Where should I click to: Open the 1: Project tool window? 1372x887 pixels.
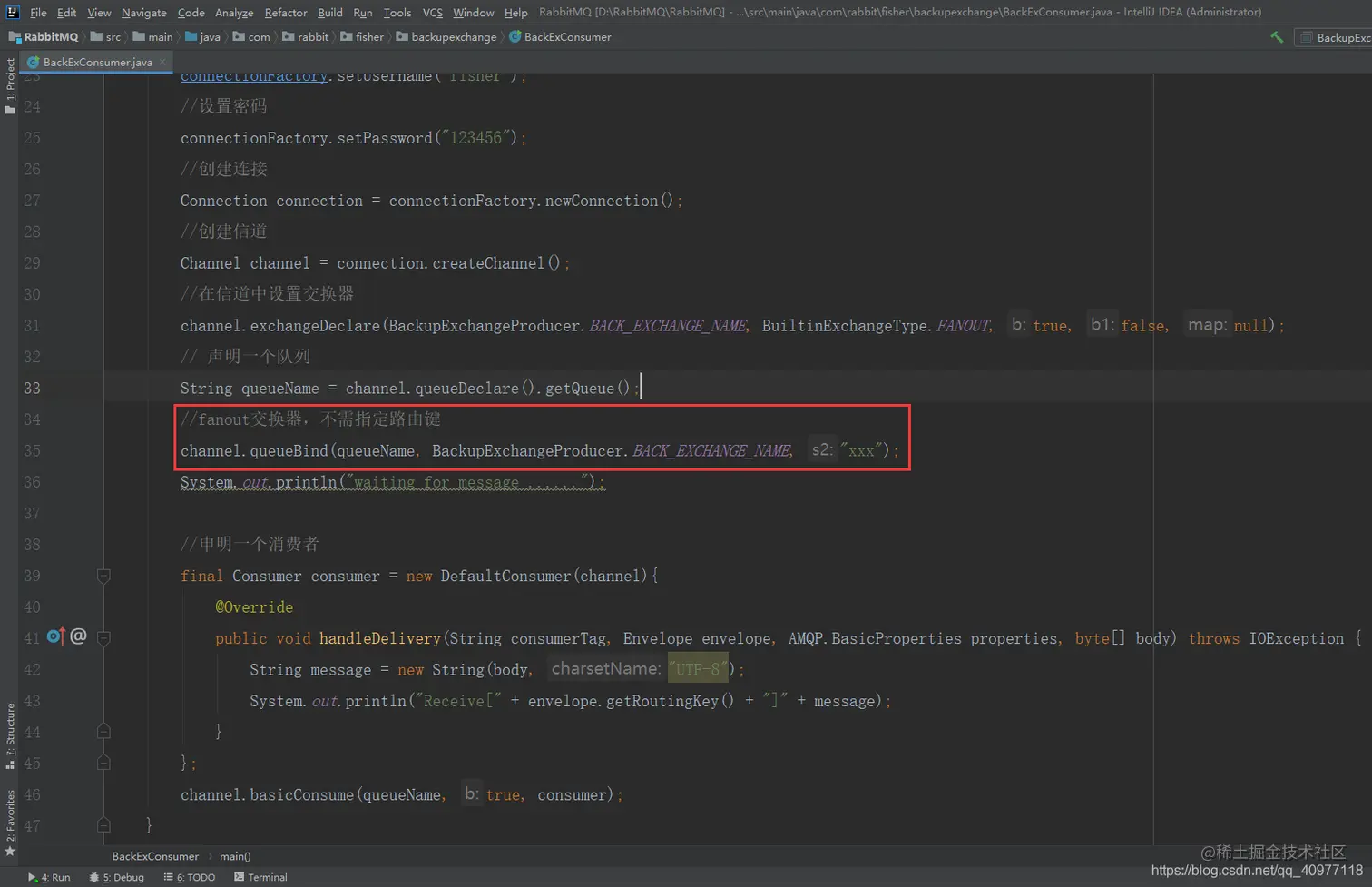(10, 85)
